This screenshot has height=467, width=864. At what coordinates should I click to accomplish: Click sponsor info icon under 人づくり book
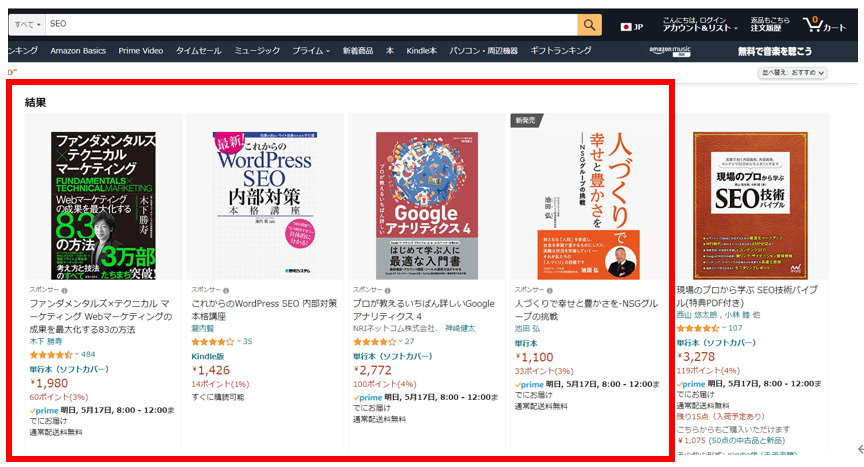tap(549, 291)
